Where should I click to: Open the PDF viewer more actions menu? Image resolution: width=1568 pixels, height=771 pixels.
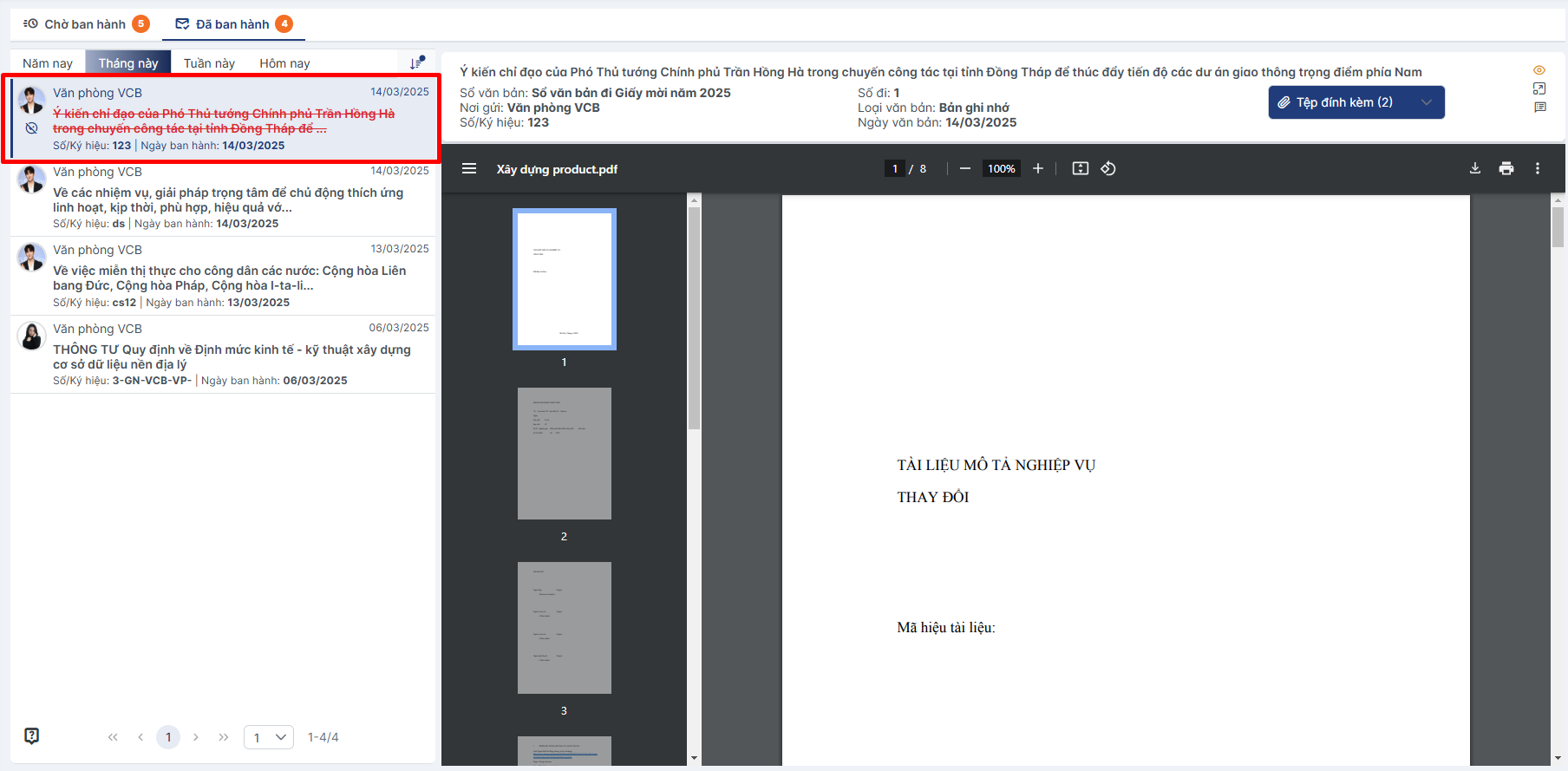[1538, 168]
